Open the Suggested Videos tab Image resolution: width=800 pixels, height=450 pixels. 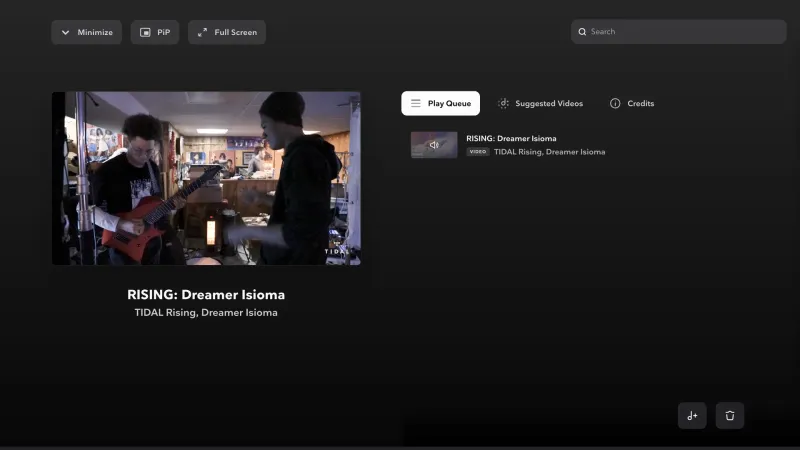click(x=540, y=103)
